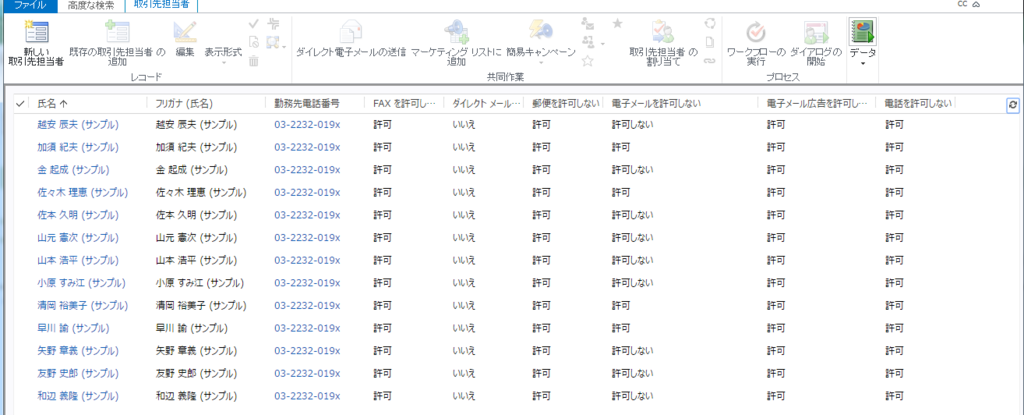
Task: Click ダイレクト電子メールの送信 envelope icon
Action: [351, 32]
